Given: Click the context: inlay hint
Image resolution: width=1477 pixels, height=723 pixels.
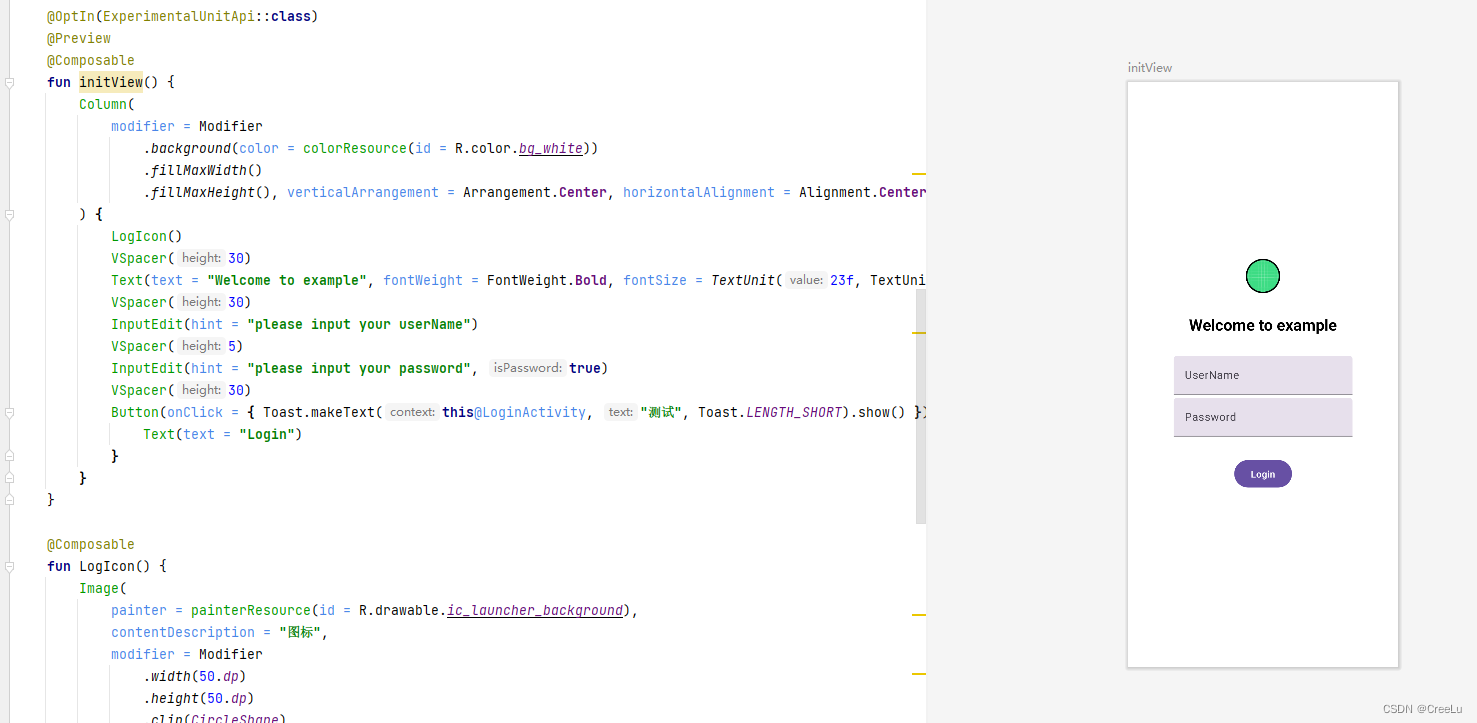Looking at the screenshot, I should pos(412,412).
